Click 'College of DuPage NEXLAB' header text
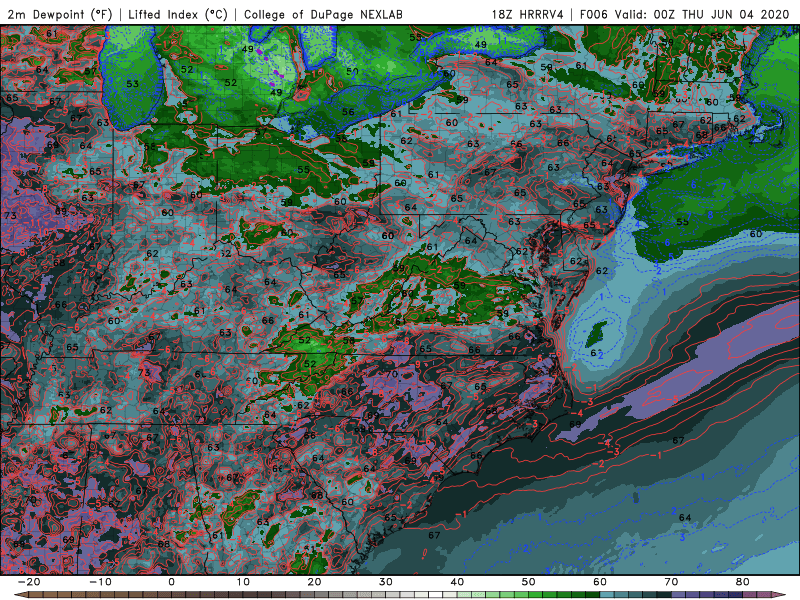The image size is (800, 600). [x=323, y=14]
